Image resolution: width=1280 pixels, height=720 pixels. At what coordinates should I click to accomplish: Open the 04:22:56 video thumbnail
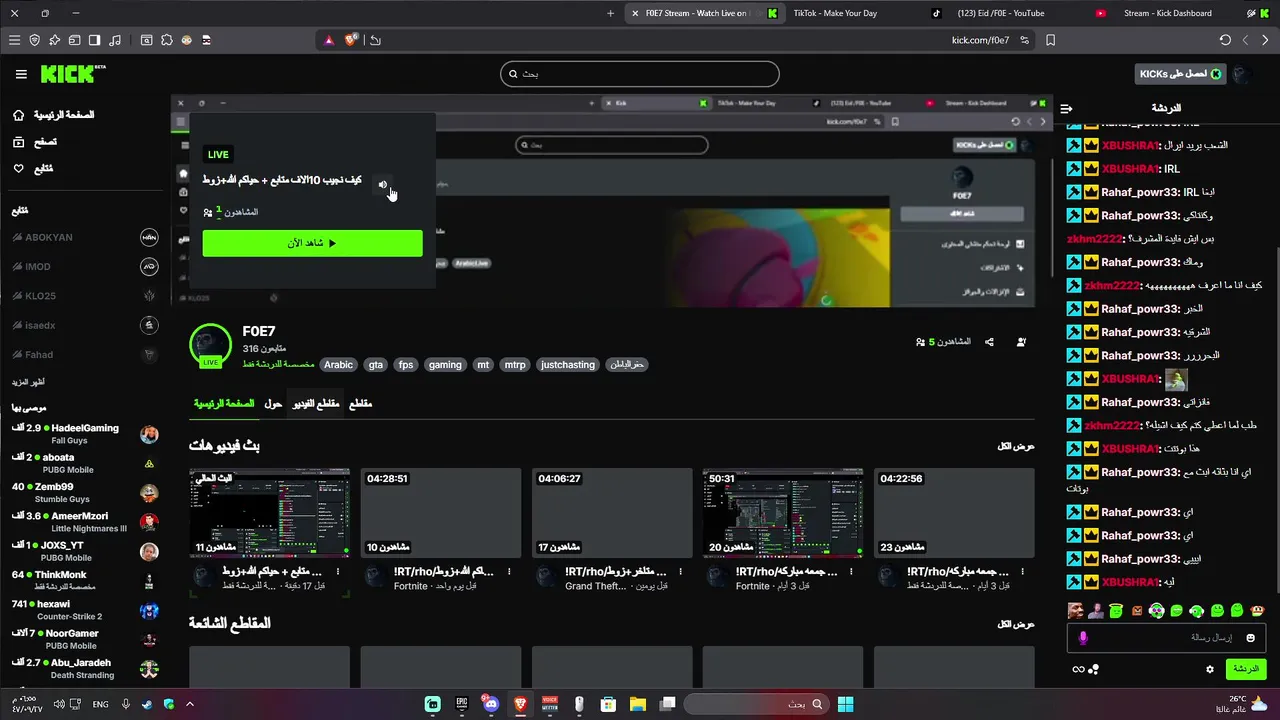[x=954, y=513]
